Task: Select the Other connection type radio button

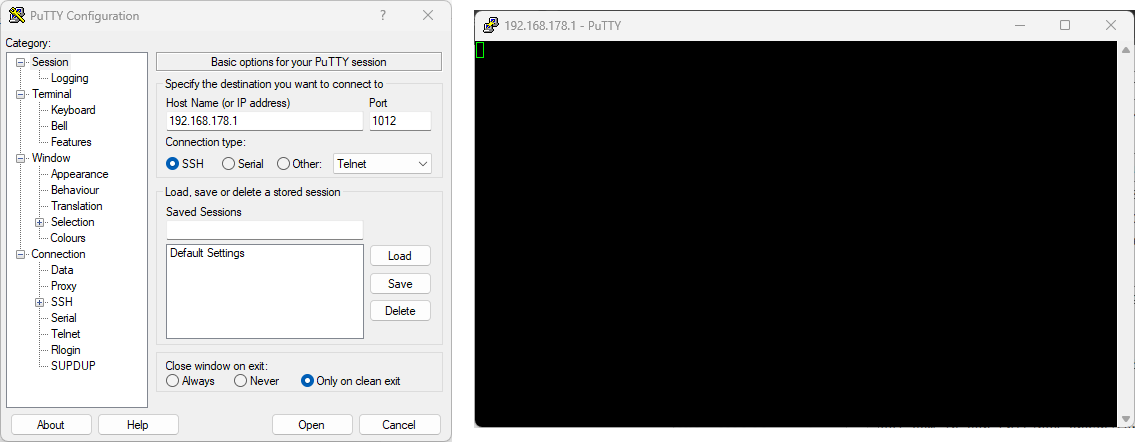Action: click(x=283, y=164)
